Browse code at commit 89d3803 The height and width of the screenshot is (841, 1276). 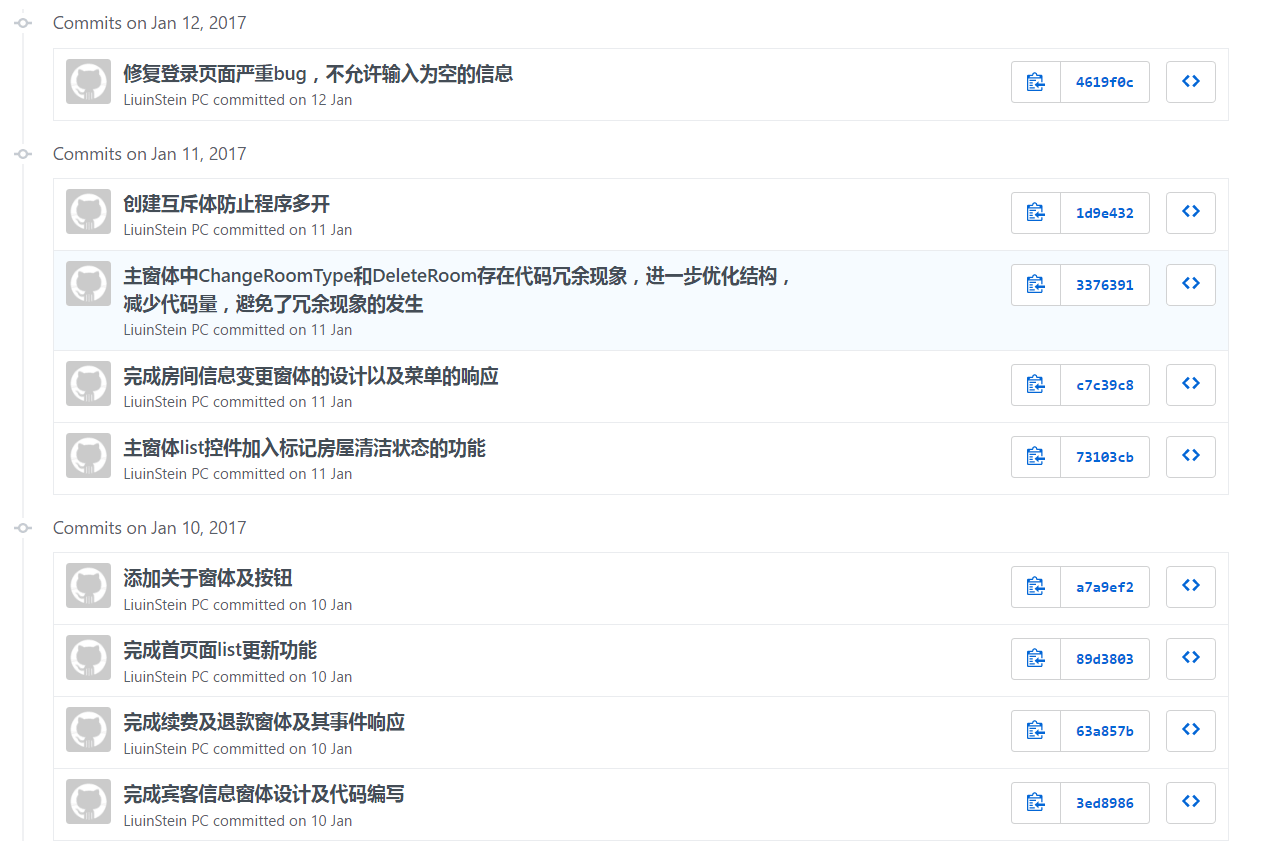coord(1190,658)
